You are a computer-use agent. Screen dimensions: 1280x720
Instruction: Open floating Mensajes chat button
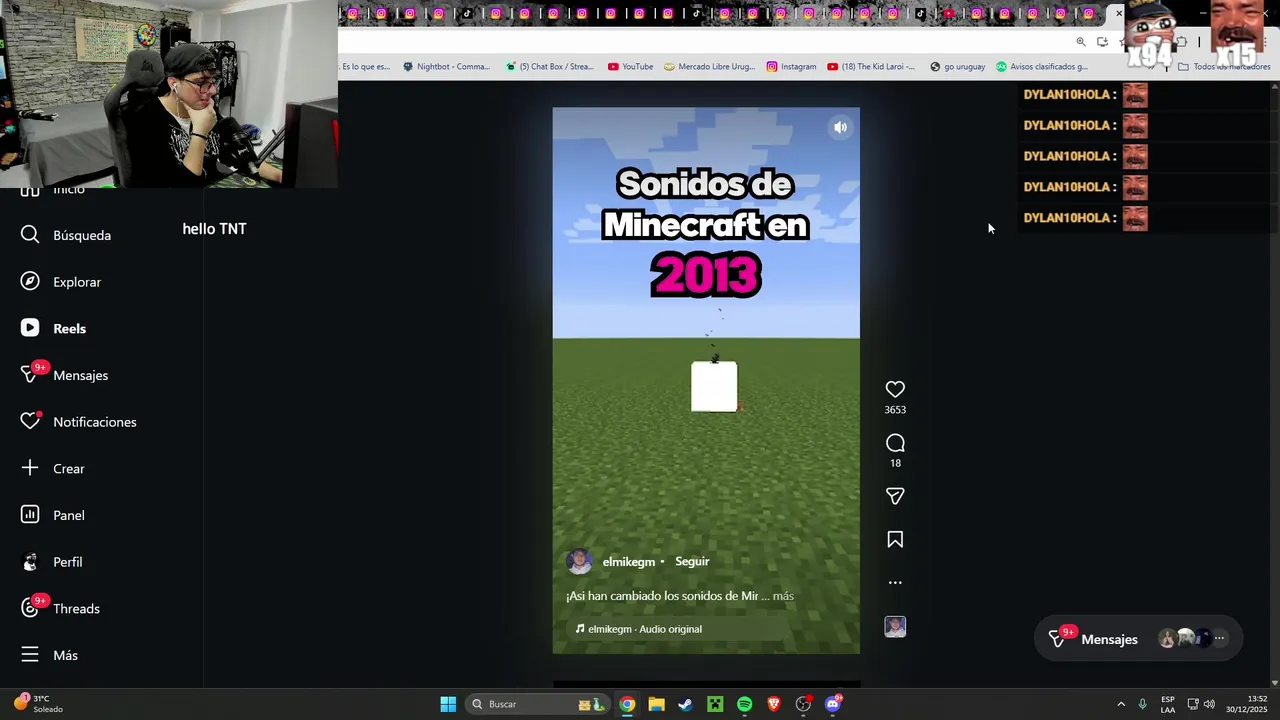click(x=1138, y=639)
